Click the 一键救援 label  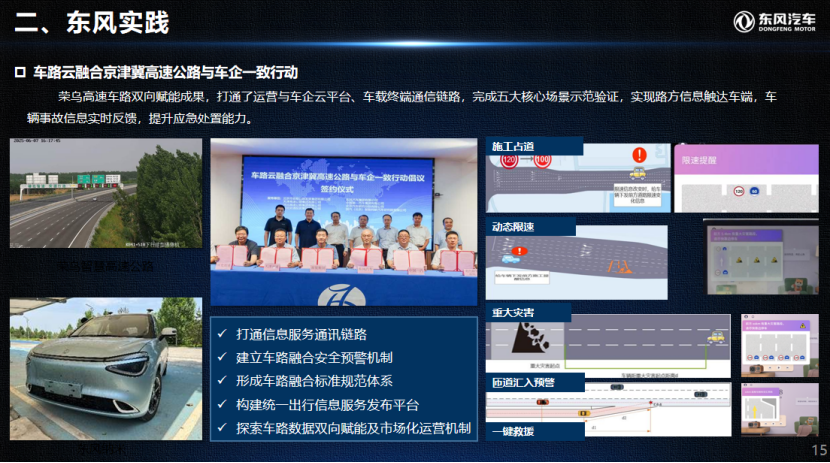point(513,431)
